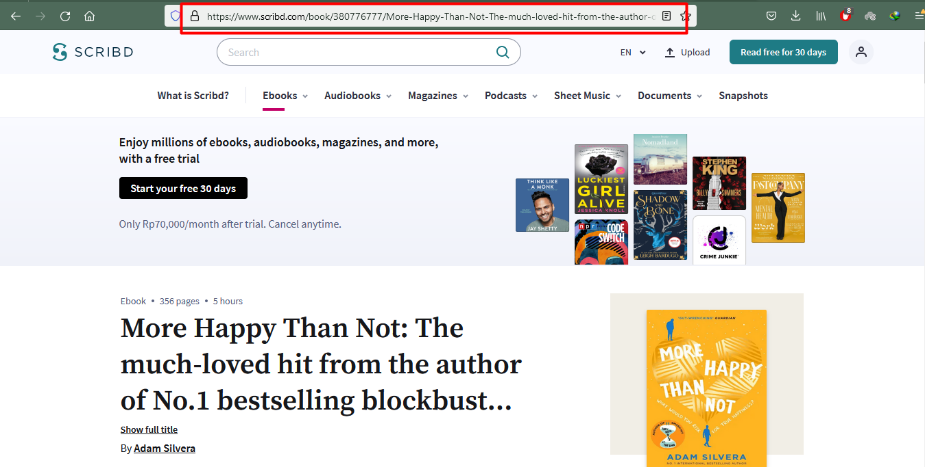Click the Stephen King book cover
The width and height of the screenshot is (925, 467).
tap(719, 183)
